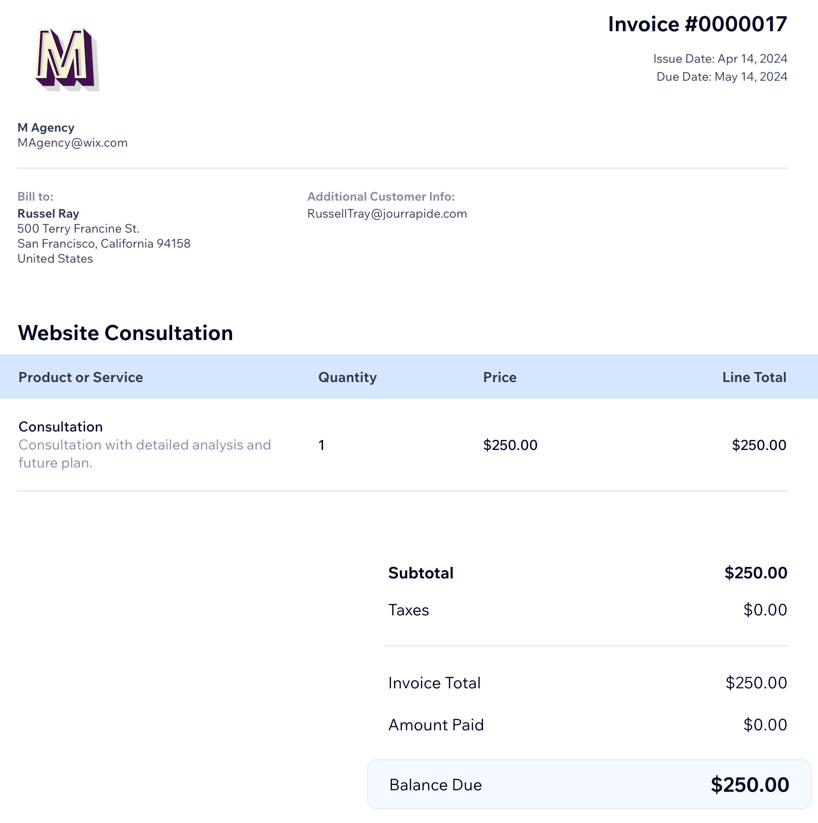Click the Issue Date Apr 14, 2024

click(x=720, y=59)
